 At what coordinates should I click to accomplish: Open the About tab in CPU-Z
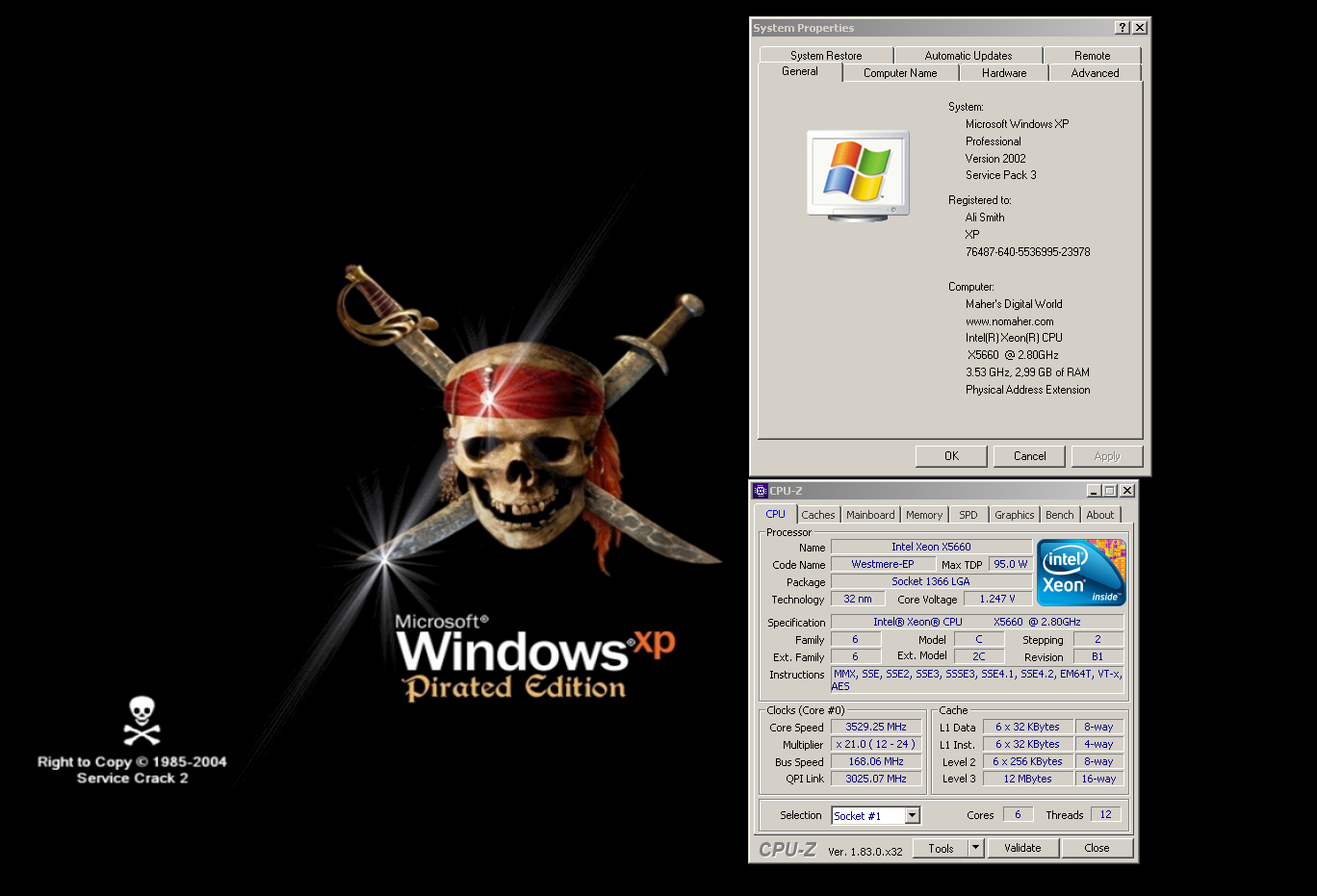pos(1100,515)
